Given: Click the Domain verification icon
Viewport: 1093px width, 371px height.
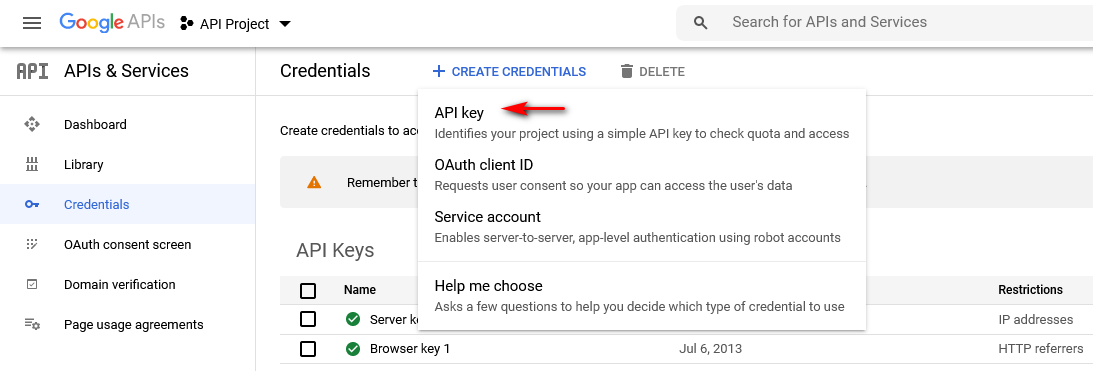Looking at the screenshot, I should click(32, 285).
